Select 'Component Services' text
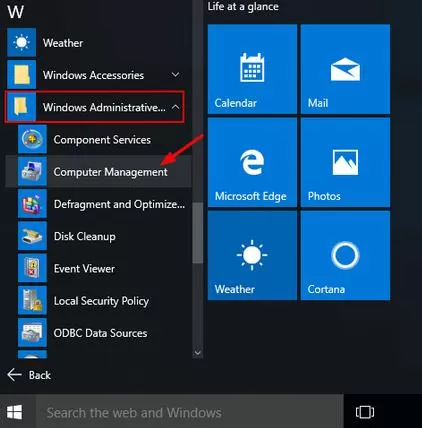The image size is (422, 428). click(102, 140)
